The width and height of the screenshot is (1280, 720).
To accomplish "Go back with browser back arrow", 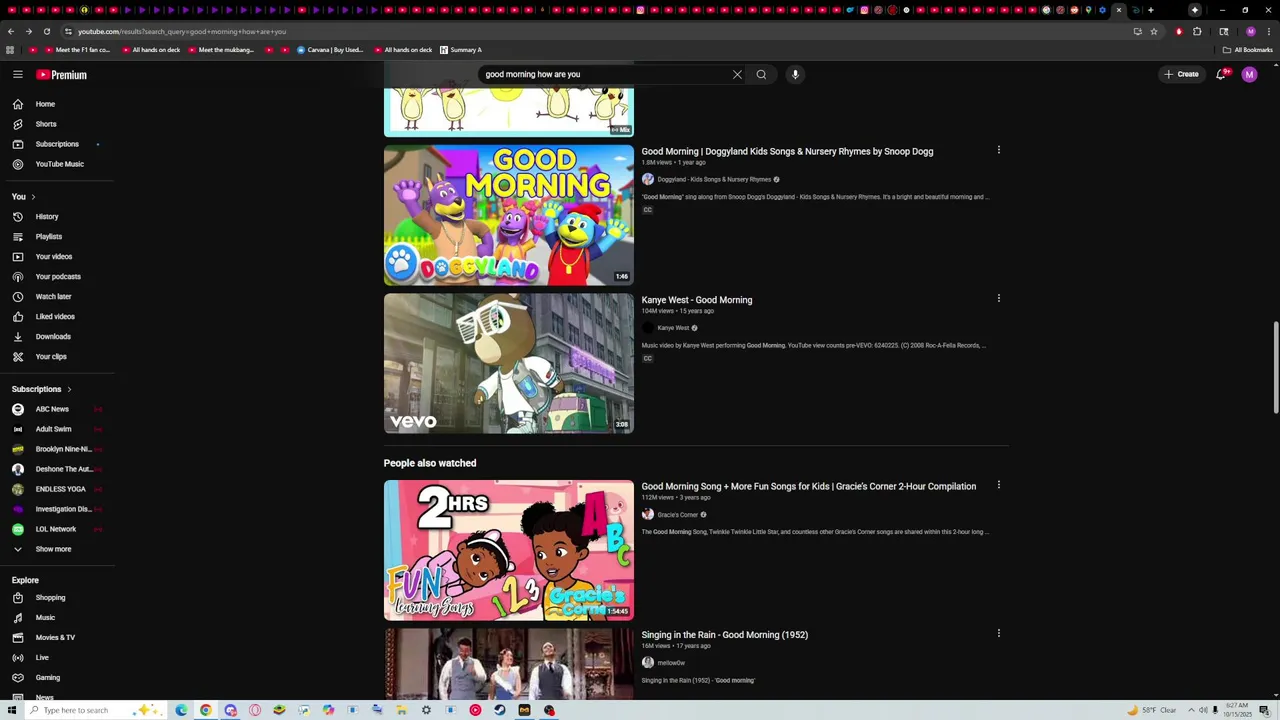I will pos(11,31).
